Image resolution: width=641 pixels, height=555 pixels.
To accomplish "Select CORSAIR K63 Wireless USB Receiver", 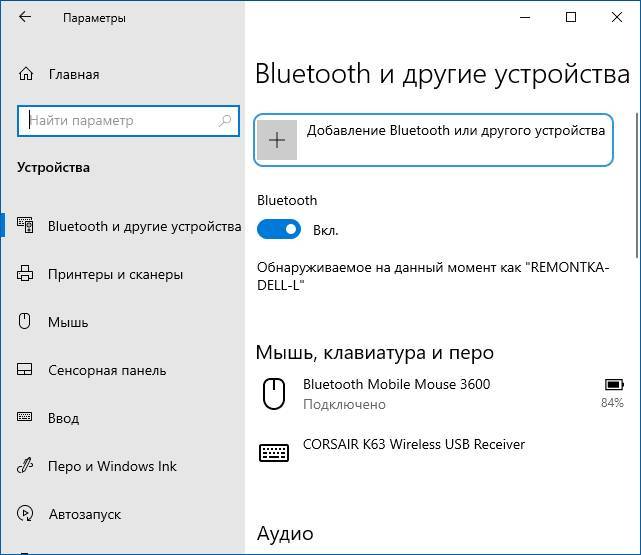I will pos(440,453).
